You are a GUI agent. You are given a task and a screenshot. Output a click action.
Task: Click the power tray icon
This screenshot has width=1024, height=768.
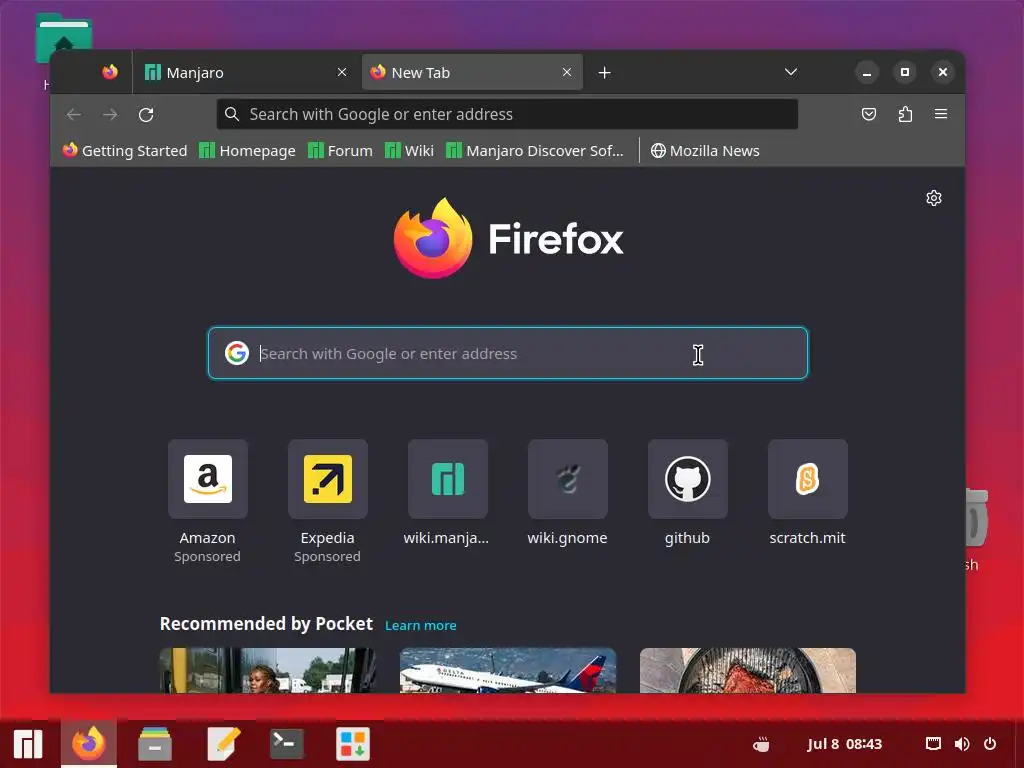(990, 744)
